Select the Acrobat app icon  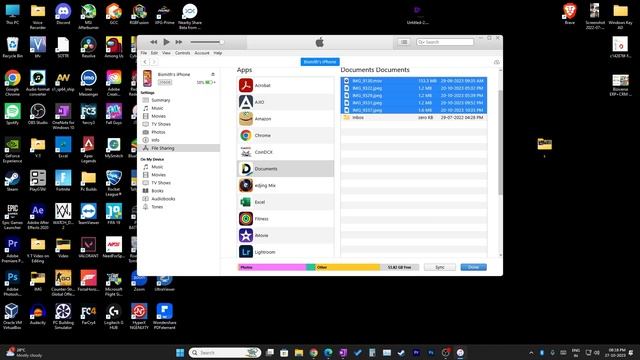click(x=246, y=85)
